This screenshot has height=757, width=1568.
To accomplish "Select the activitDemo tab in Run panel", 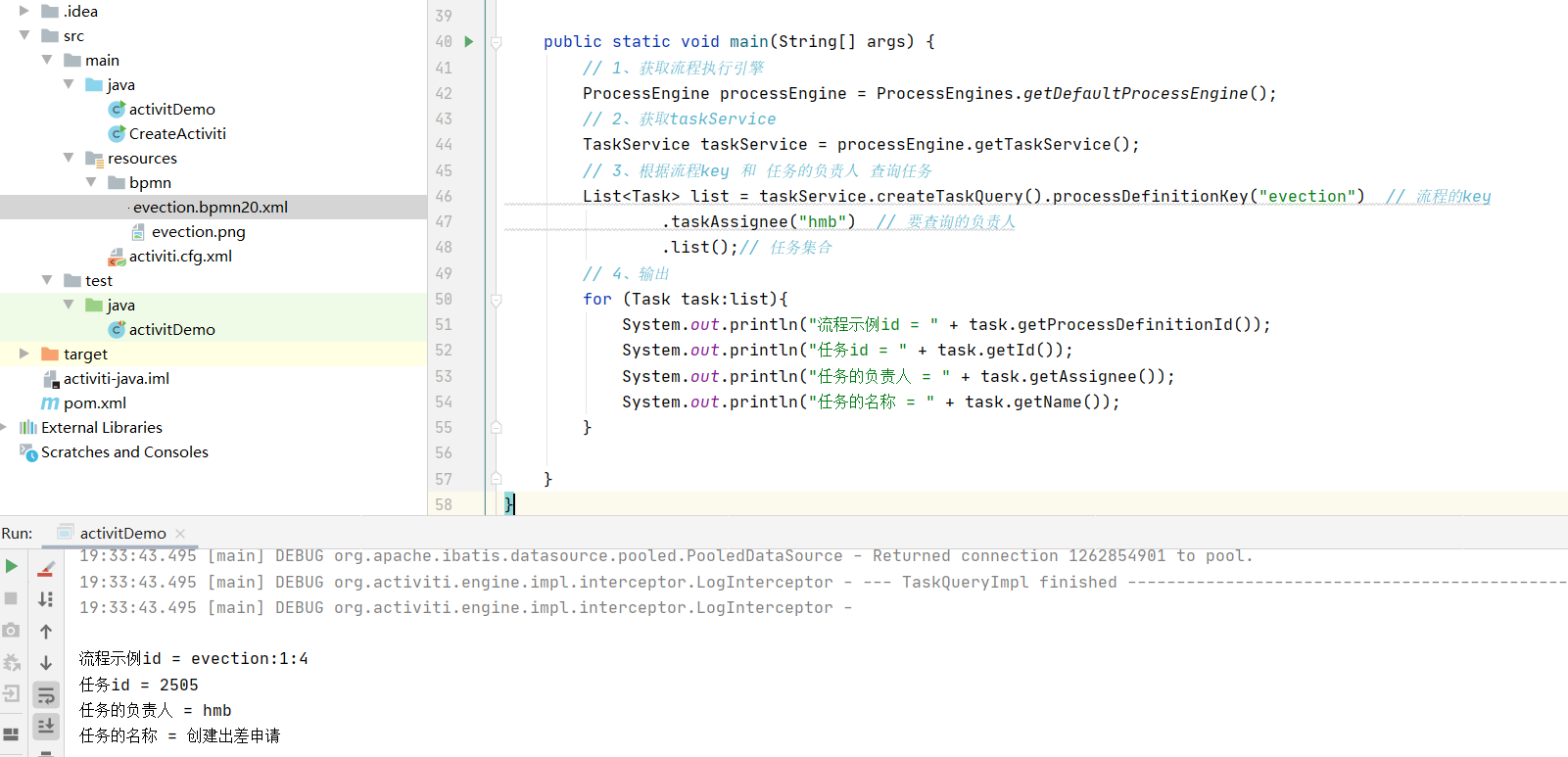I will point(123,534).
